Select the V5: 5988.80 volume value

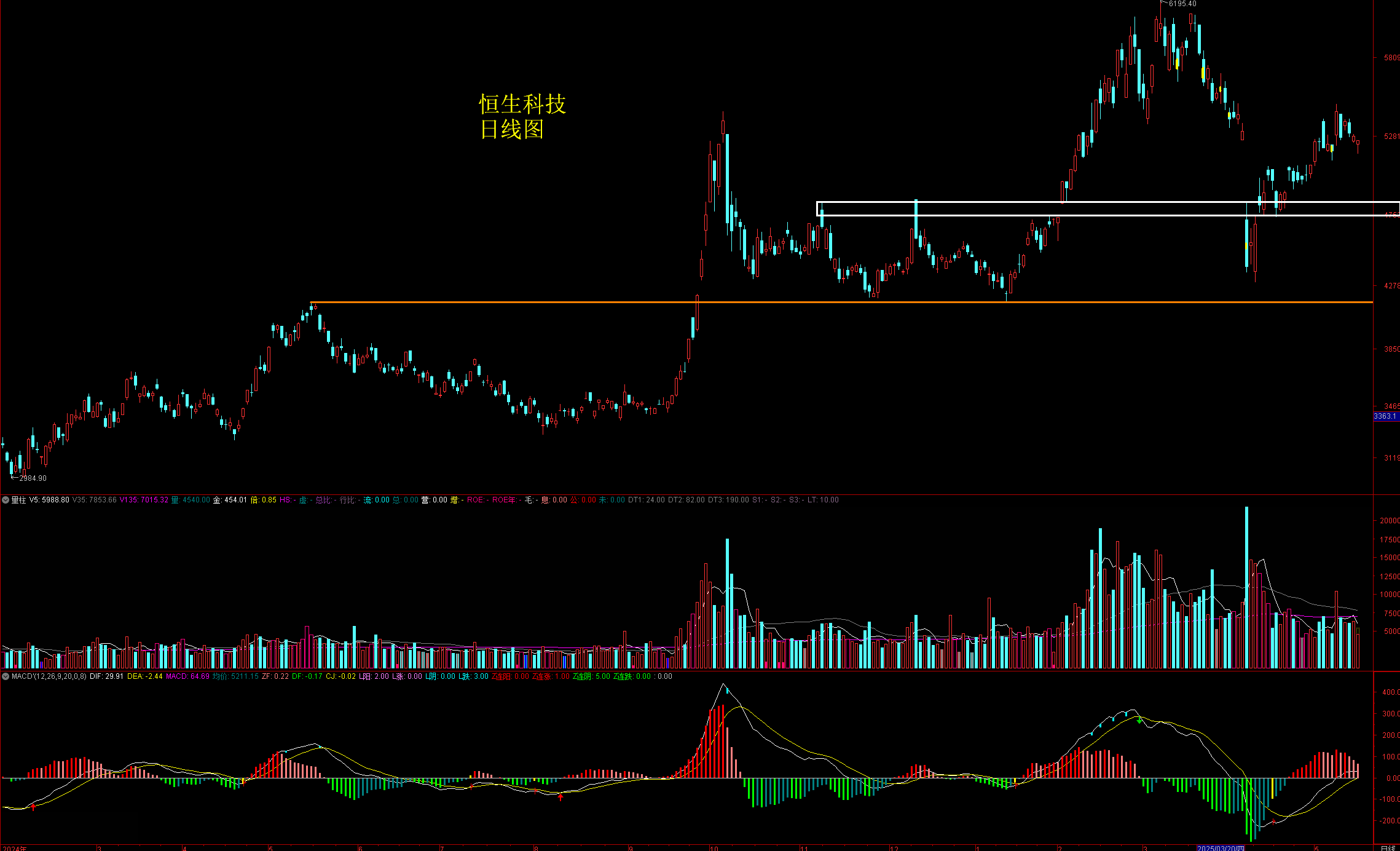[49, 500]
